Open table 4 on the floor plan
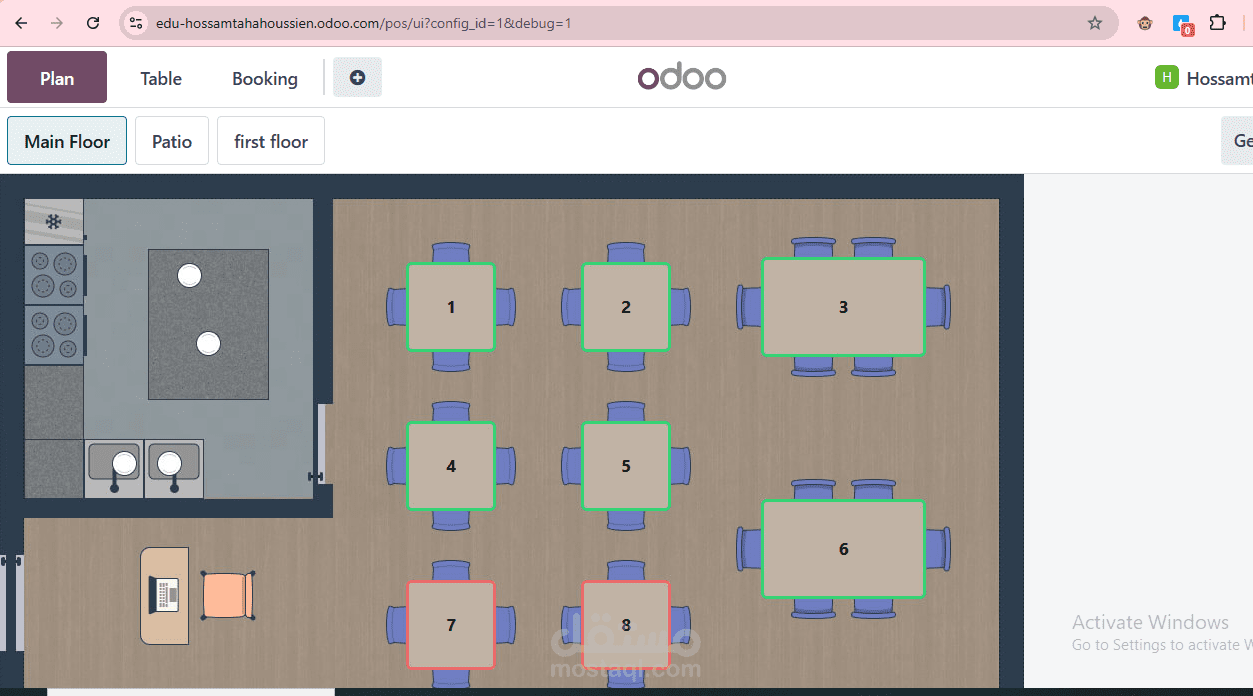This screenshot has height=696, width=1253. coord(451,466)
